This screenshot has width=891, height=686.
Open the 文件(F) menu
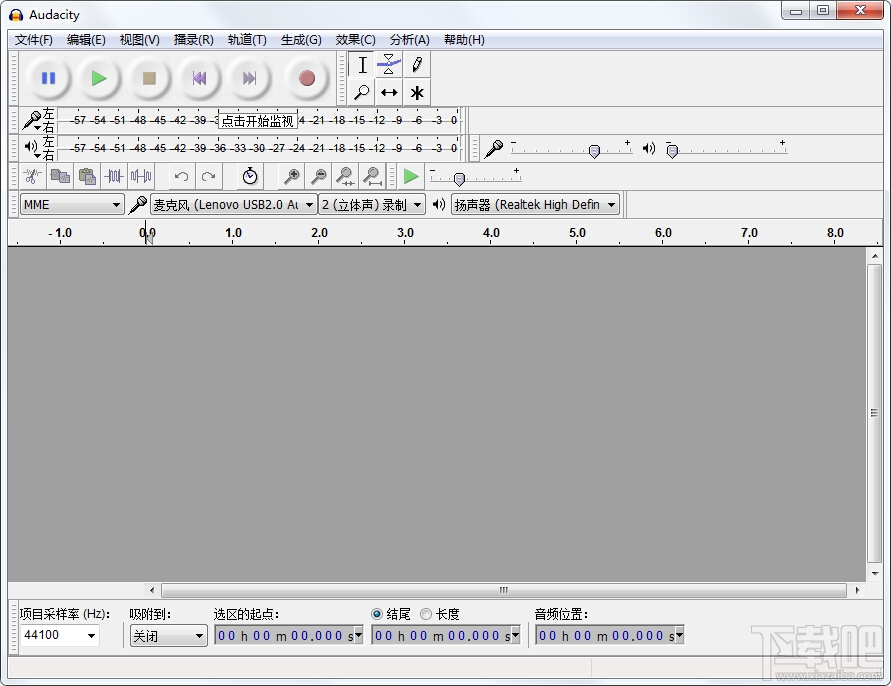coord(34,40)
